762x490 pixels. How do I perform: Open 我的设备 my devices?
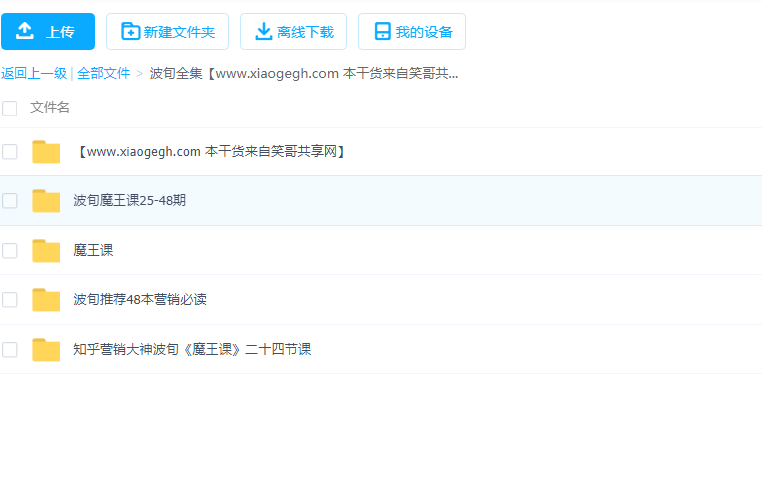coord(412,32)
